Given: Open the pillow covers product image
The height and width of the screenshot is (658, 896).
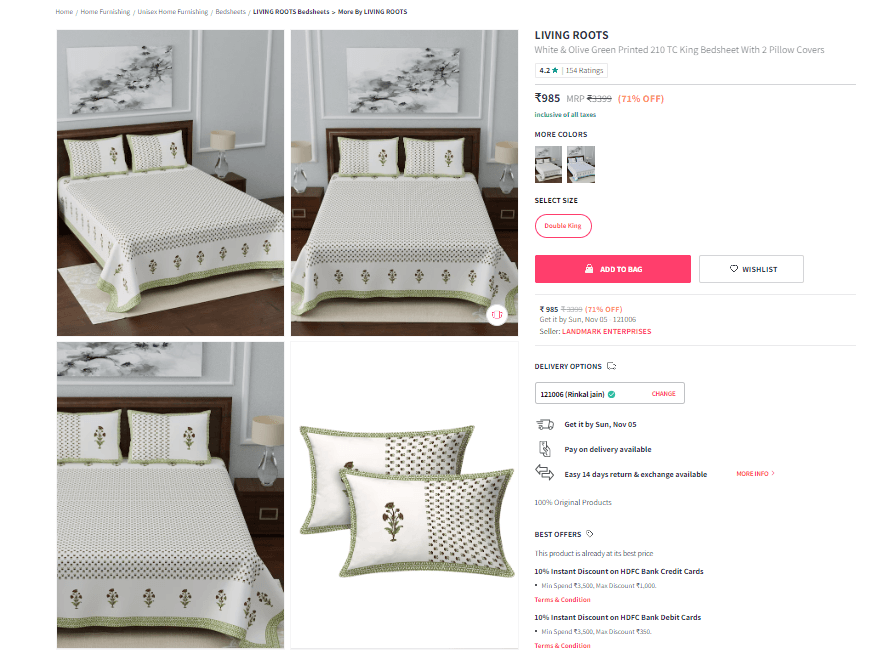Looking at the screenshot, I should 405,495.
